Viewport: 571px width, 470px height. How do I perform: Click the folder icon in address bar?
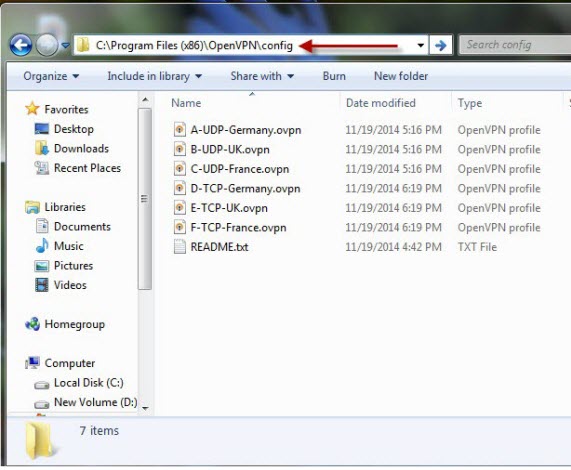[x=83, y=45]
